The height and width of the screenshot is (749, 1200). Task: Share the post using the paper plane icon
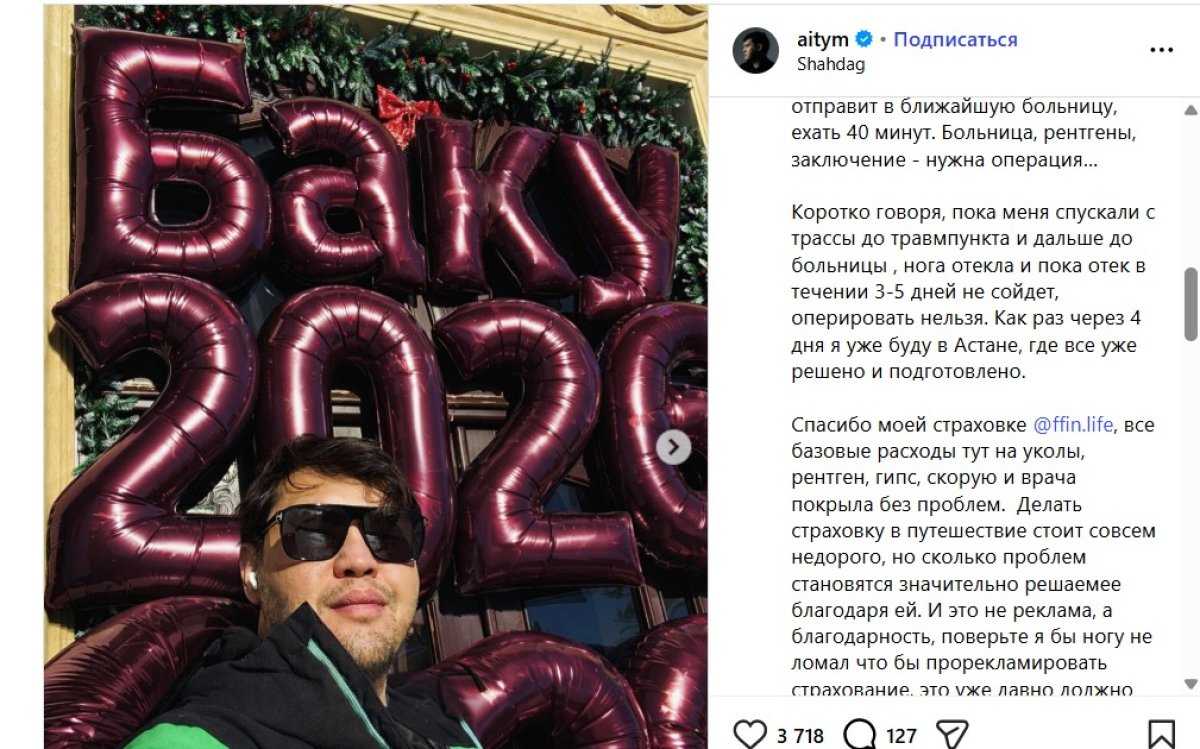[x=953, y=735]
